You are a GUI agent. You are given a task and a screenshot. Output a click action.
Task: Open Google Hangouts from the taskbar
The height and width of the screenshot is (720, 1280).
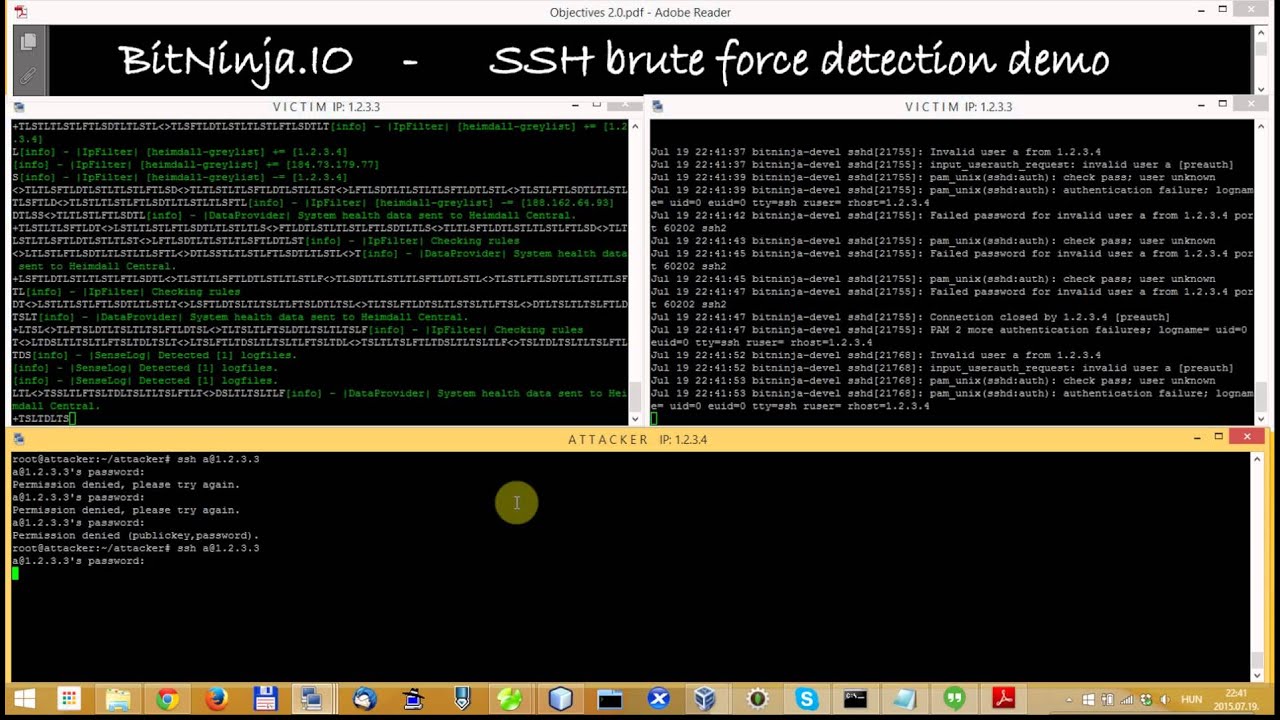click(x=955, y=699)
